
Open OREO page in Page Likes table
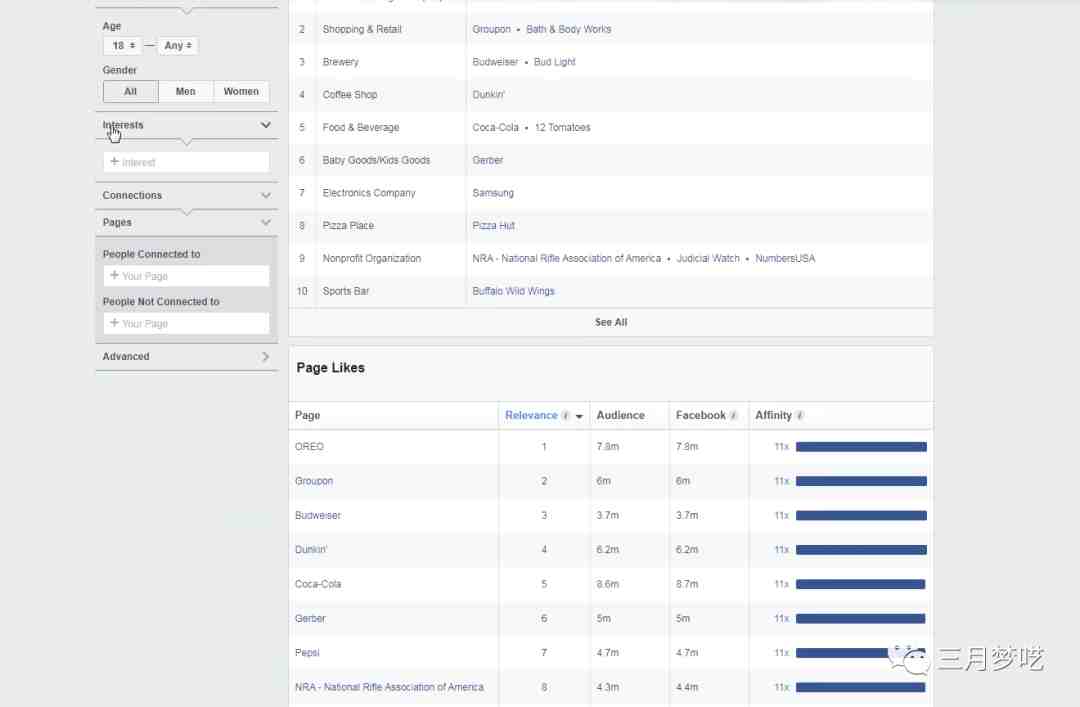tap(309, 447)
